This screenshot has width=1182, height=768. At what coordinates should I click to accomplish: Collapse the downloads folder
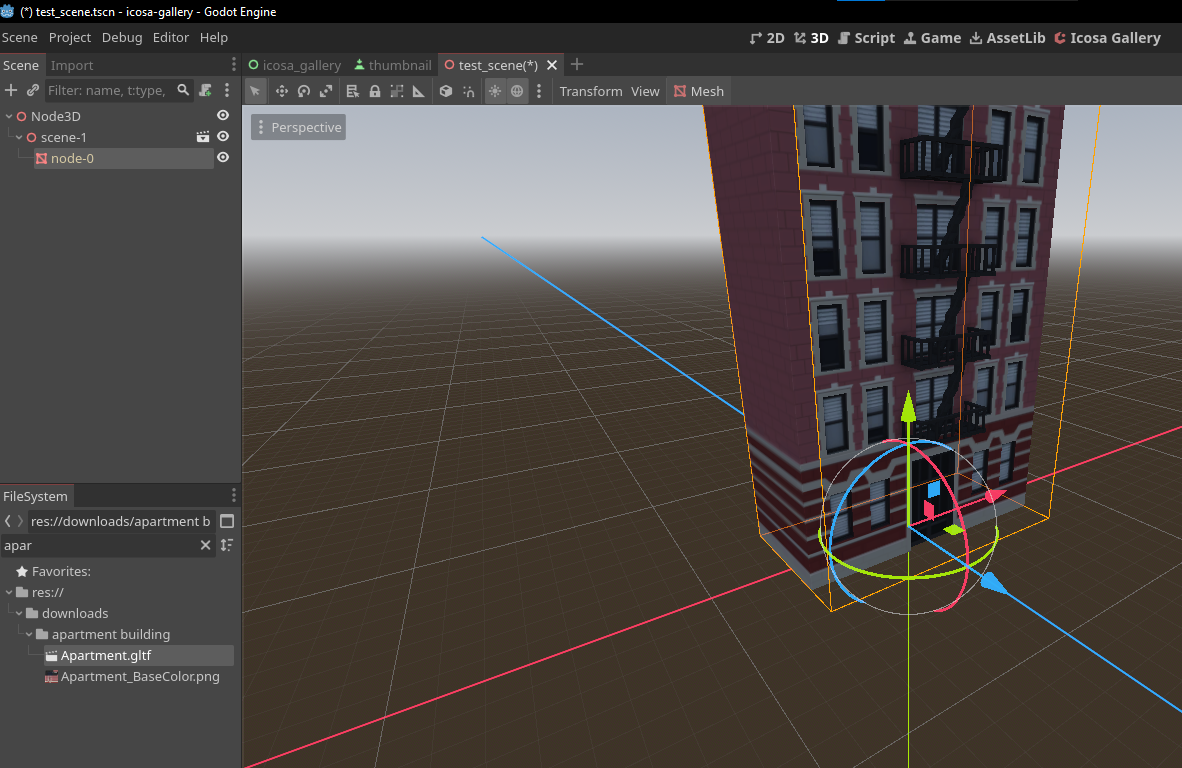coord(19,613)
